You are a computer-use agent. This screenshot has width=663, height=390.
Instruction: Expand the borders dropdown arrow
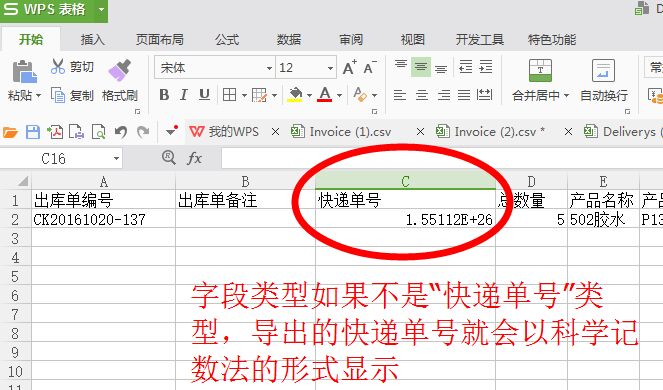244,96
